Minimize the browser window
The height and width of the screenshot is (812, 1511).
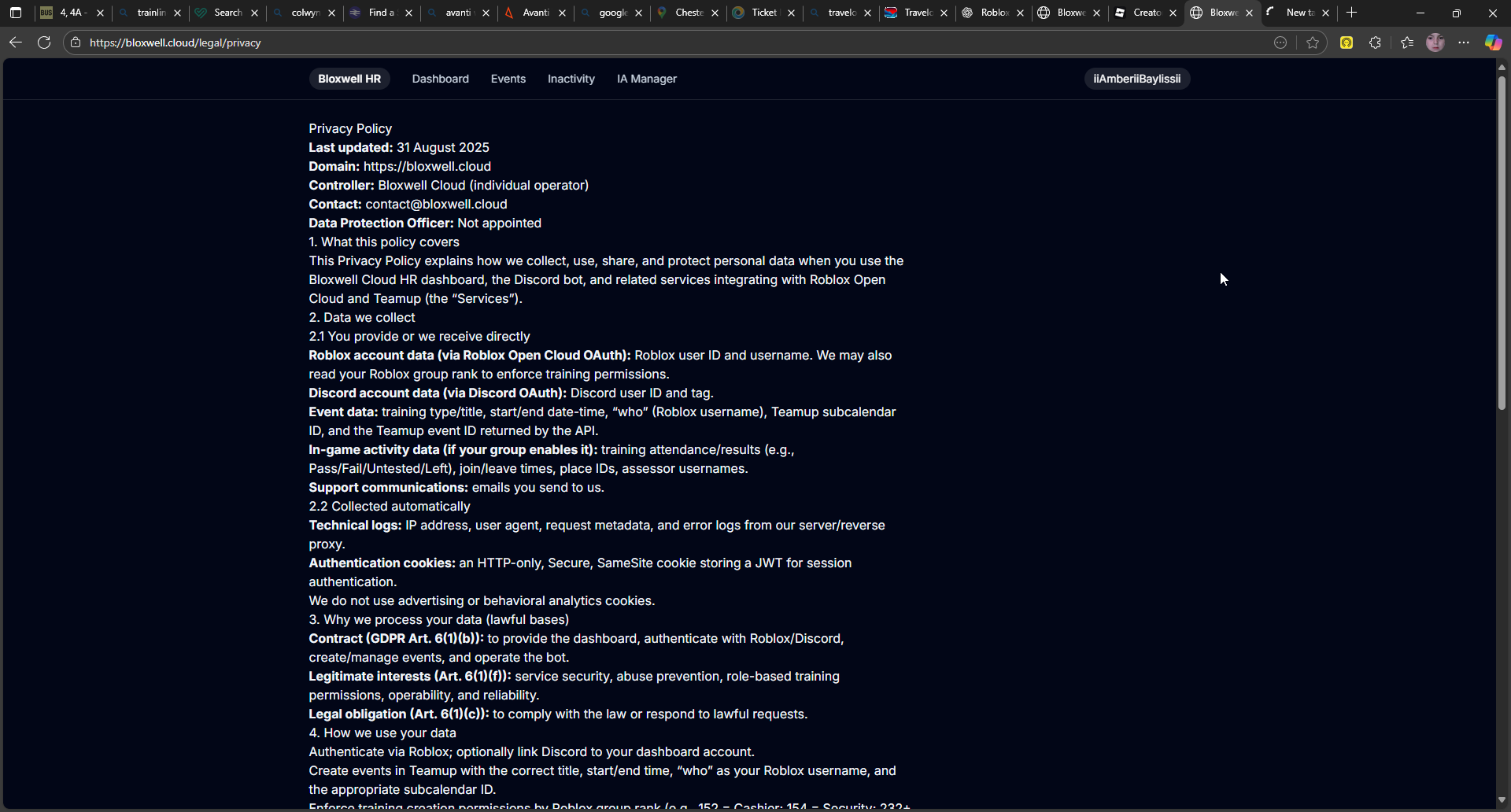pos(1420,13)
